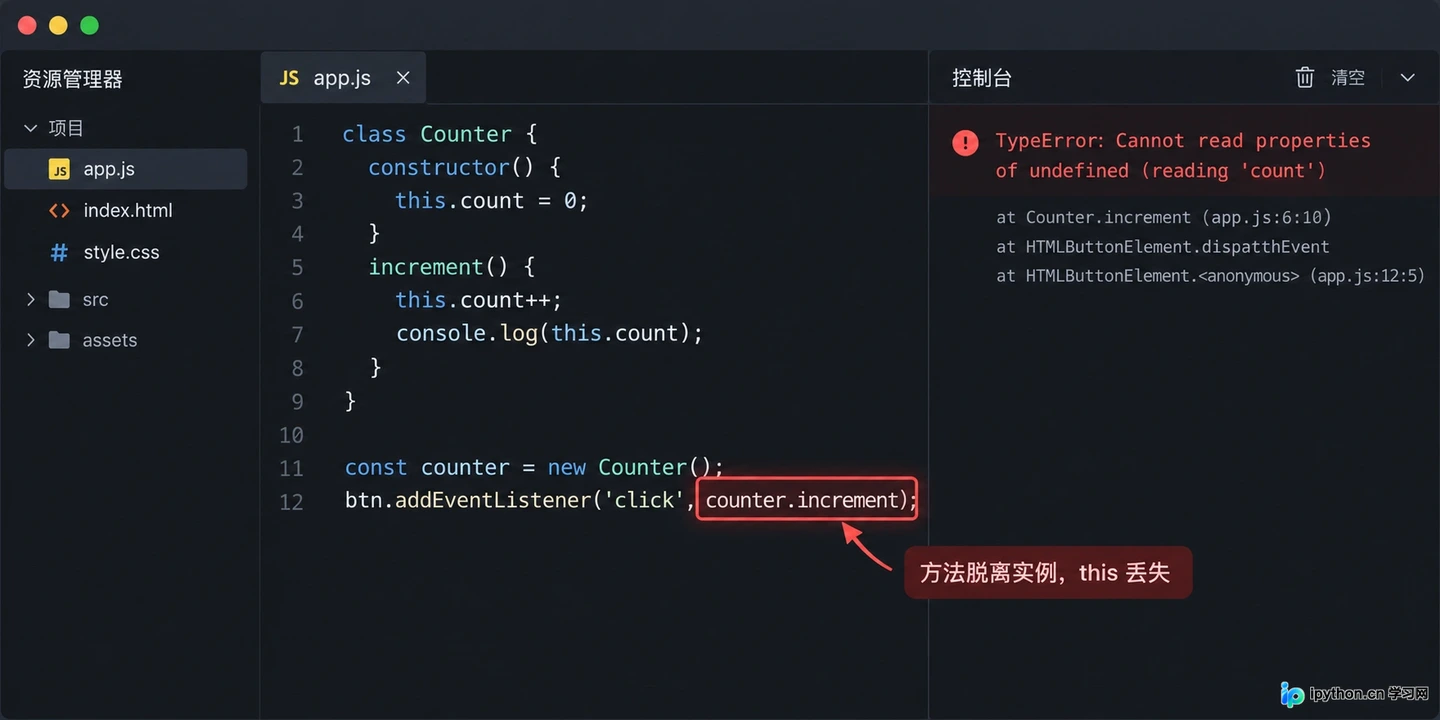1440x720 pixels.
Task: Click the JS badge on app.js tab
Action: coord(290,78)
